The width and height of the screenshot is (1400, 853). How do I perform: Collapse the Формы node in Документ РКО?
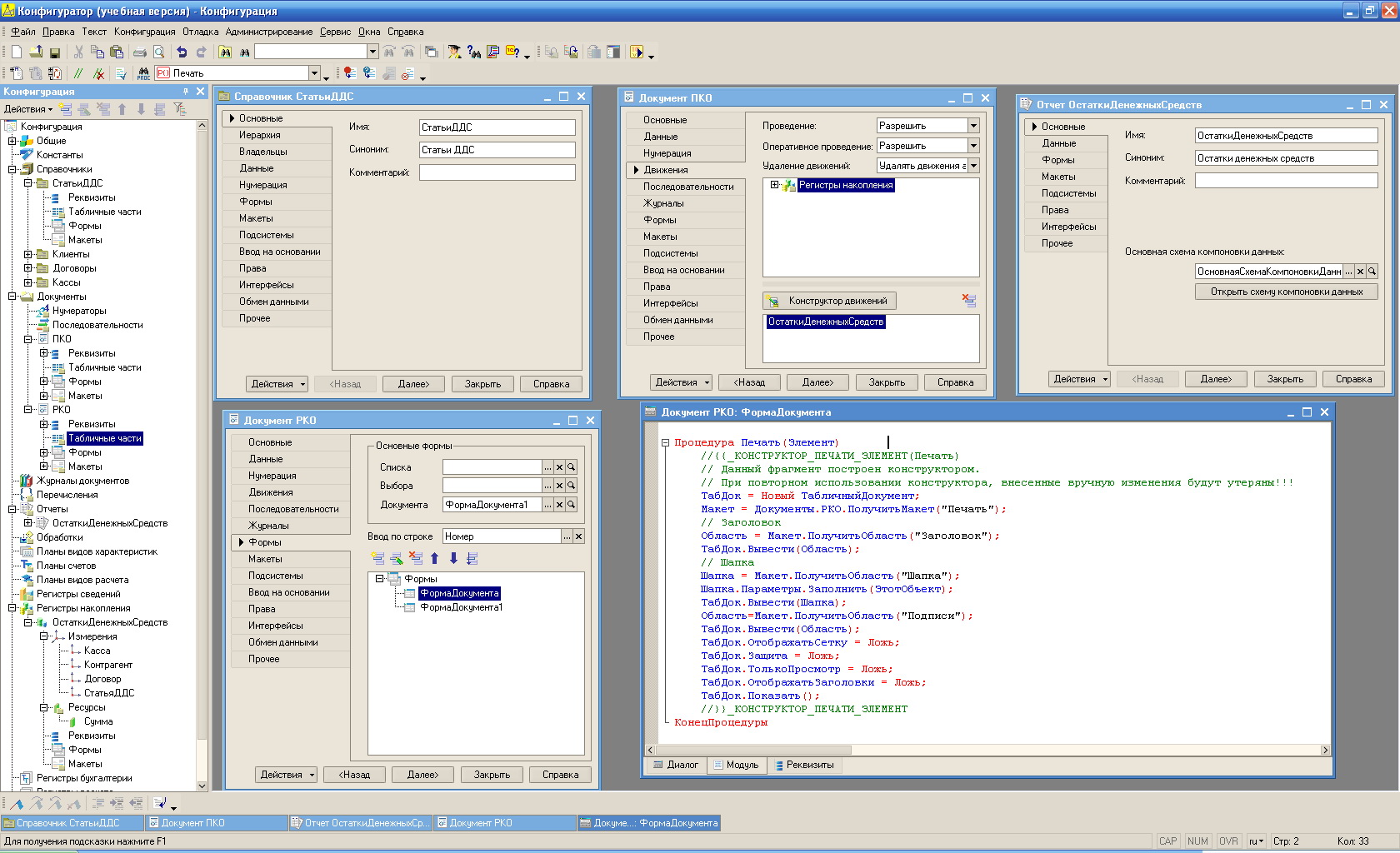(x=380, y=579)
